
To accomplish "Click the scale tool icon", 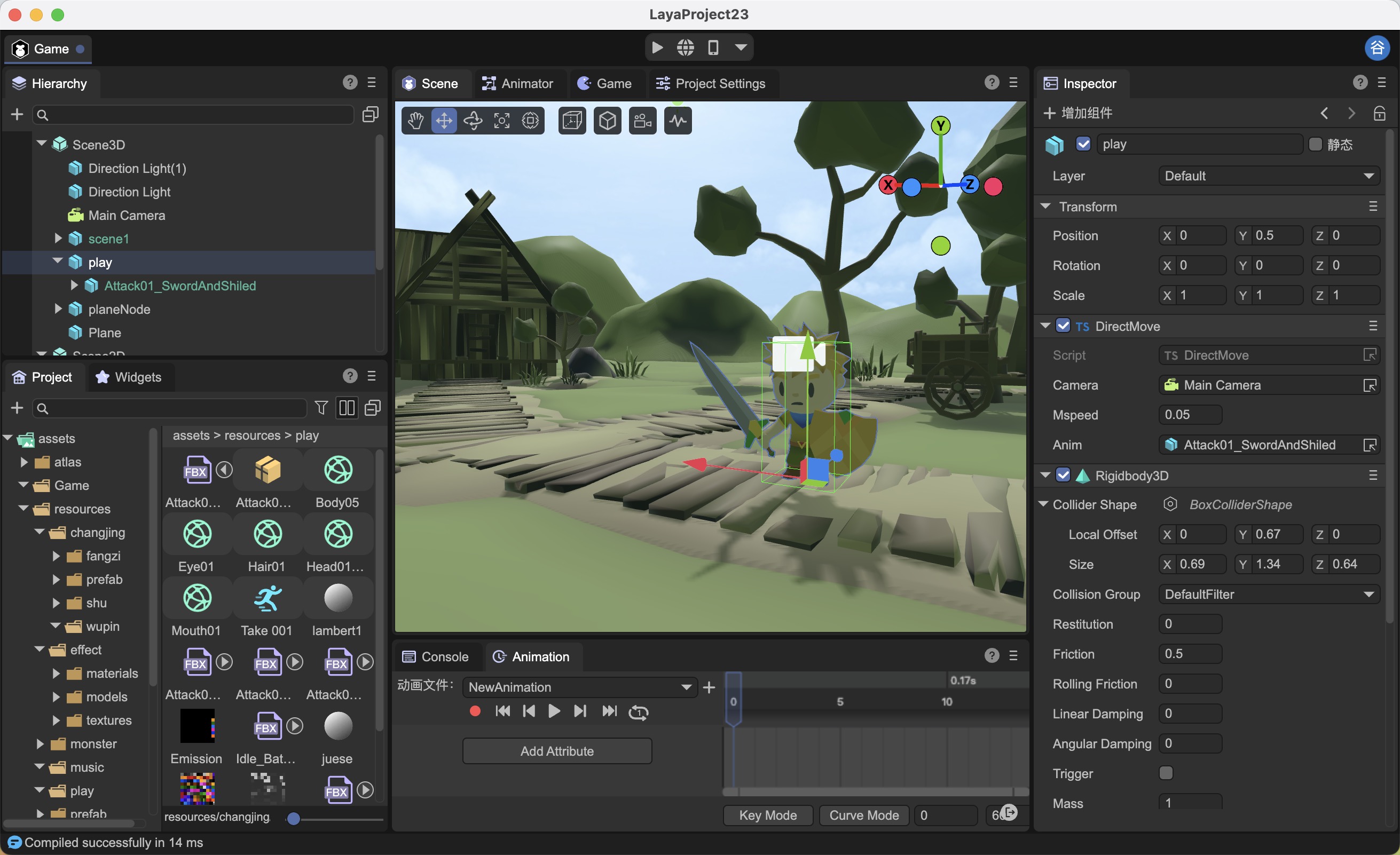I will (502, 121).
